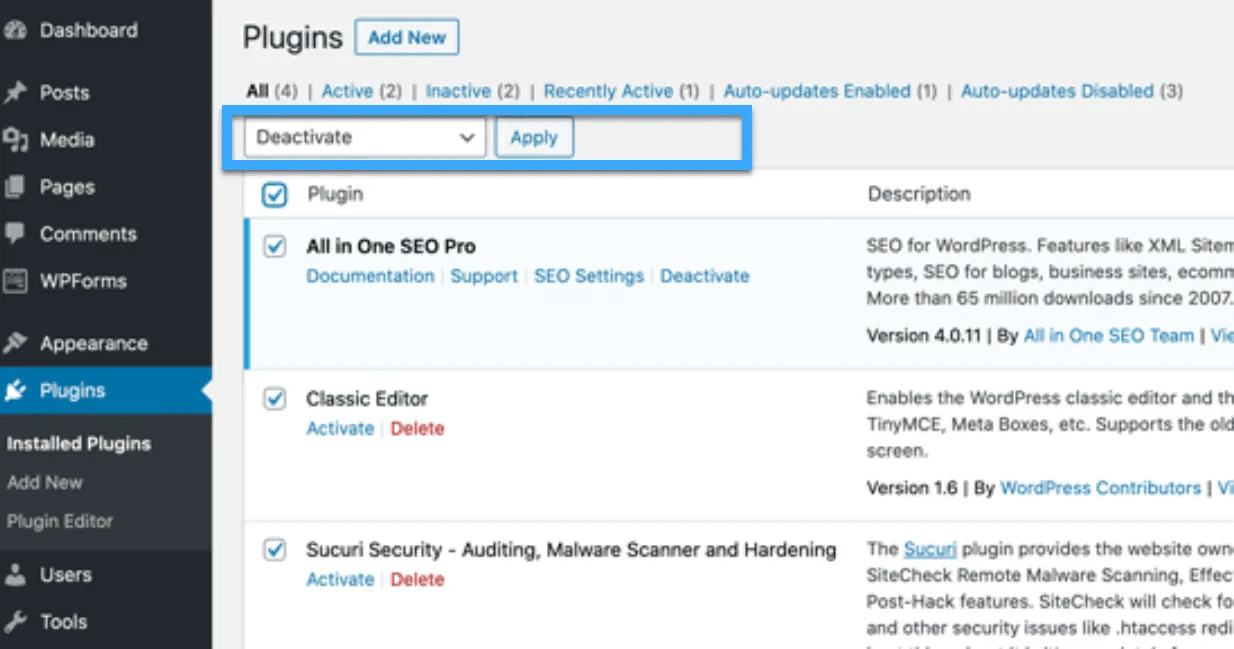Deactivate All in One SEO Pro link

pyautogui.click(x=705, y=276)
